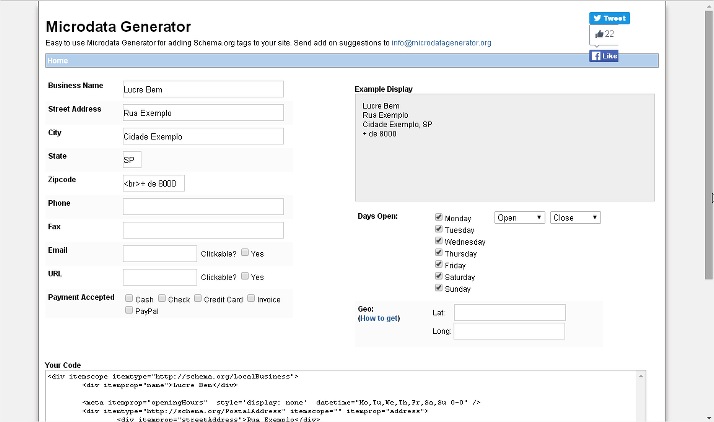Click the Twitter Tweet button
This screenshot has height=422, width=714.
tap(609, 18)
